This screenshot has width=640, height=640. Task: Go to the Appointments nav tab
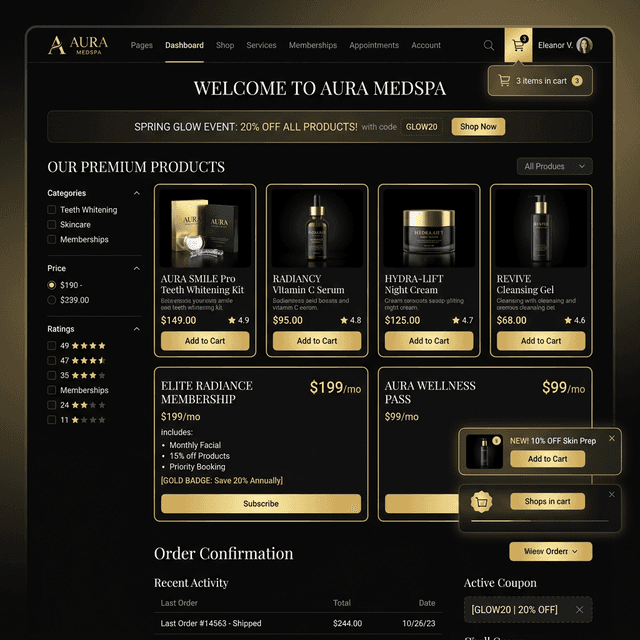374,45
